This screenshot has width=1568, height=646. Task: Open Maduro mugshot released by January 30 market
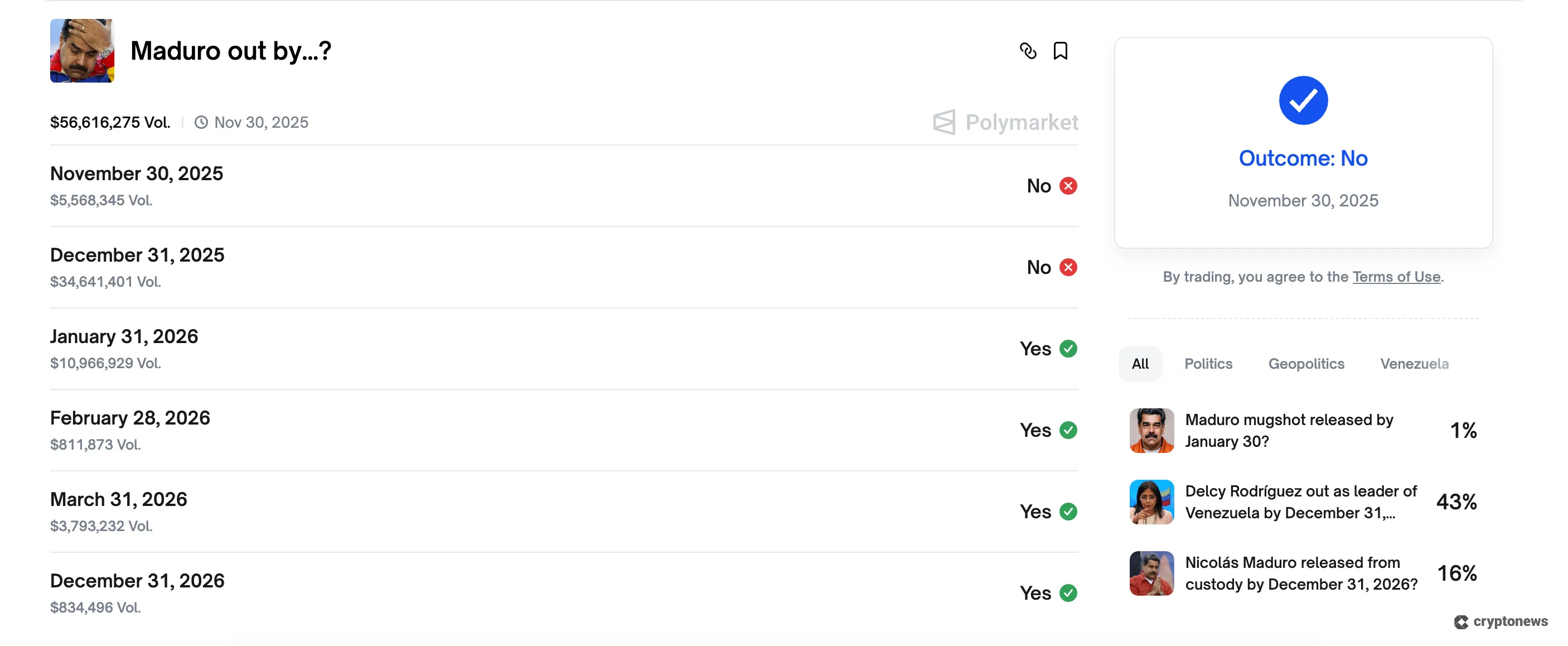1289,431
